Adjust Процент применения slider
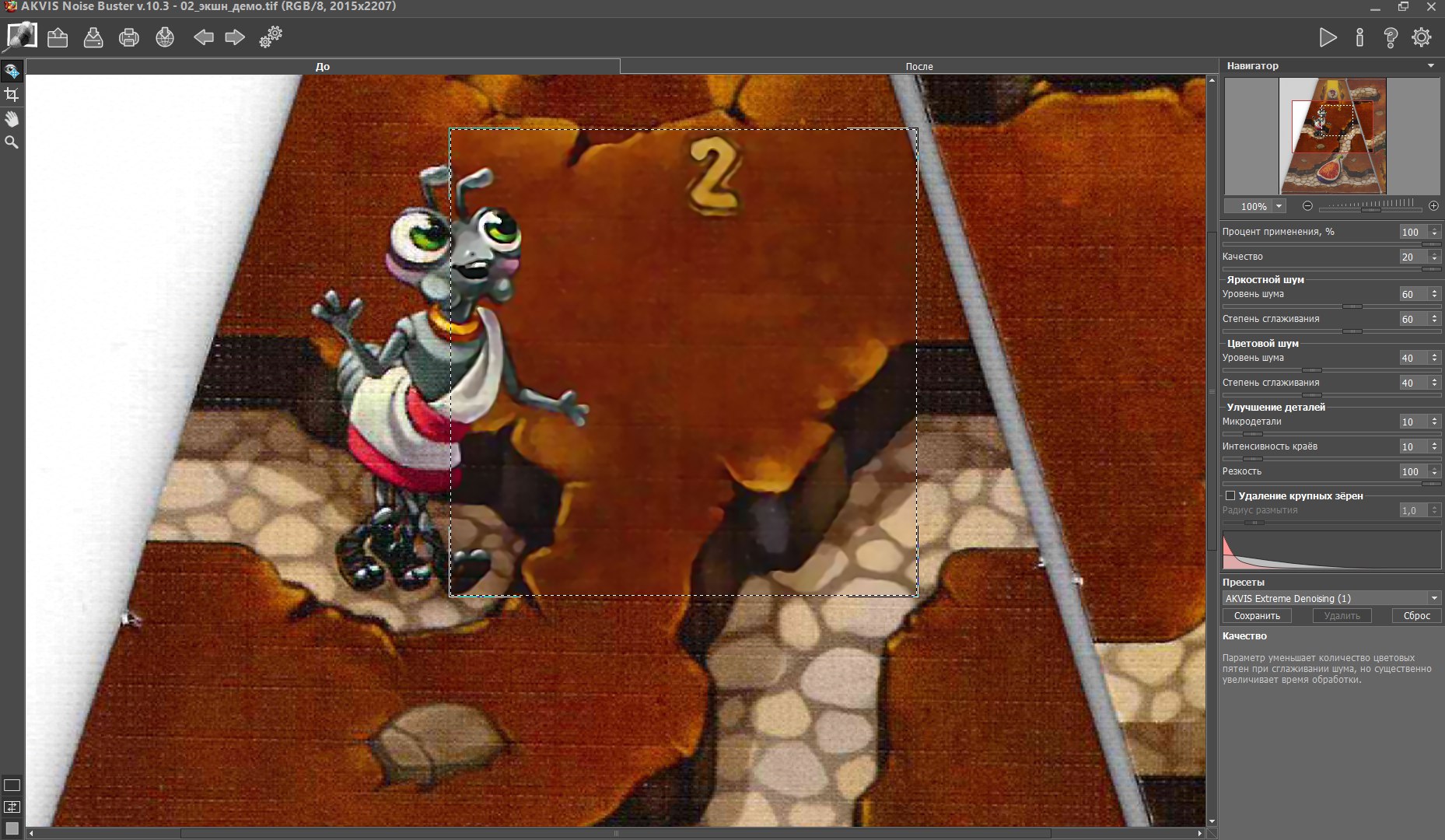This screenshot has height=840, width=1445. [x=1331, y=244]
